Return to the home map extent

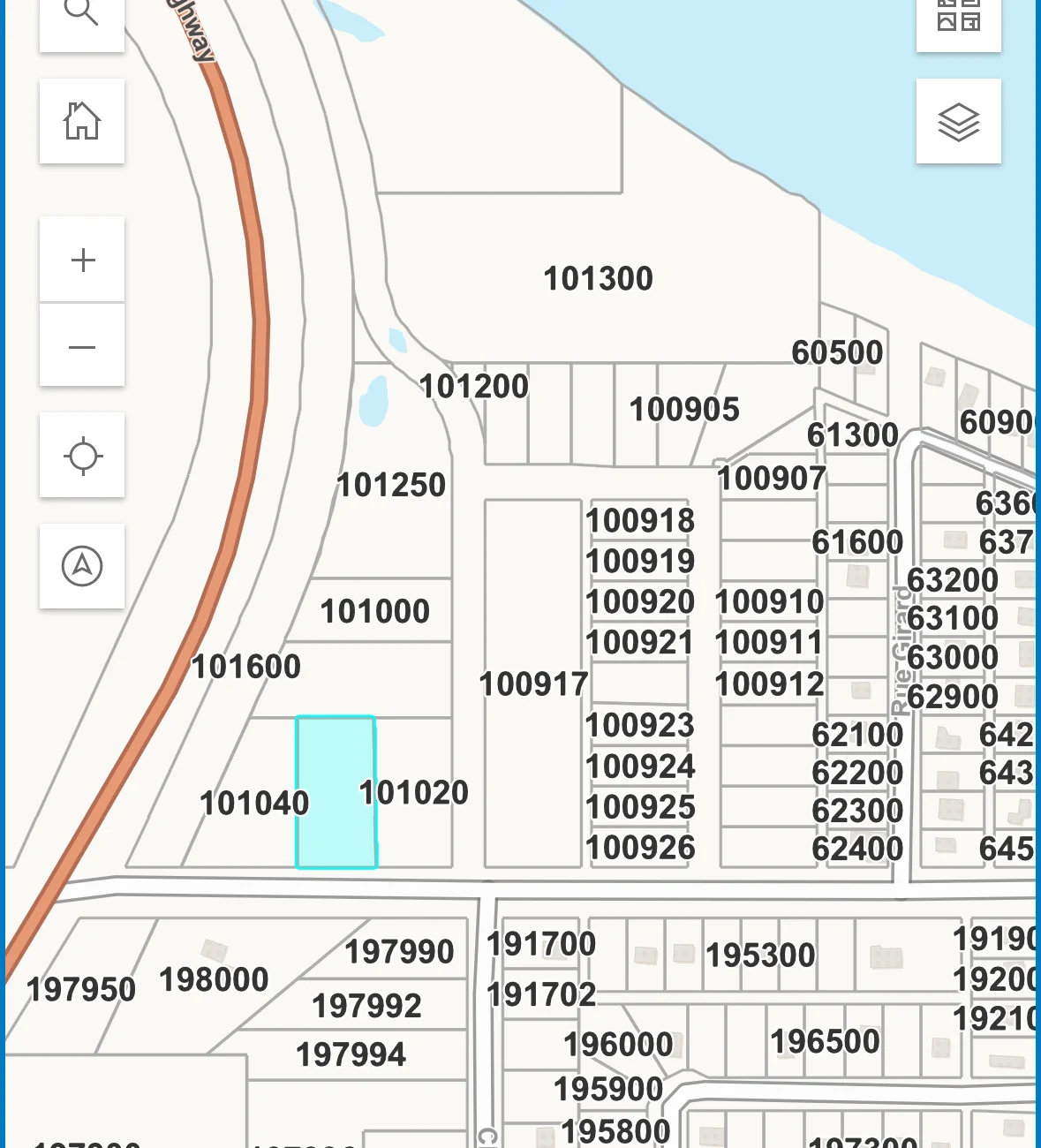82,121
